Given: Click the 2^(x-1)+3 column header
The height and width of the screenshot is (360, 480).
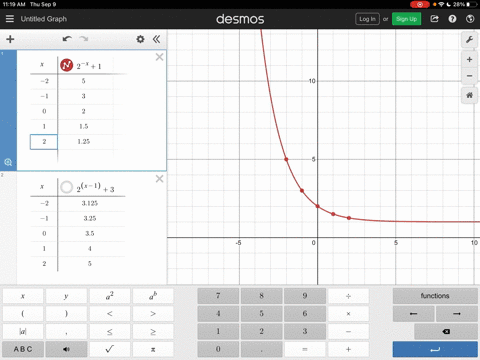Looking at the screenshot, I should [x=96, y=188].
